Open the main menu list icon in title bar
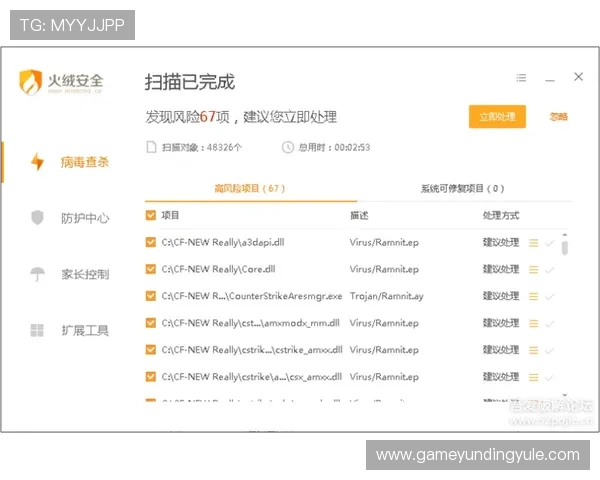Screen dimensions: 600x480 521,78
